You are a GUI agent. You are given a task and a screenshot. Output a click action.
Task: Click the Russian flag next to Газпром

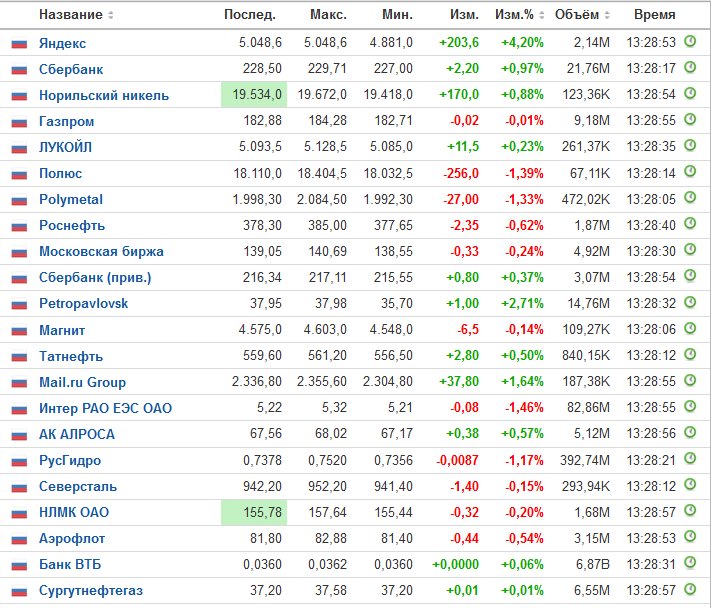click(19, 122)
